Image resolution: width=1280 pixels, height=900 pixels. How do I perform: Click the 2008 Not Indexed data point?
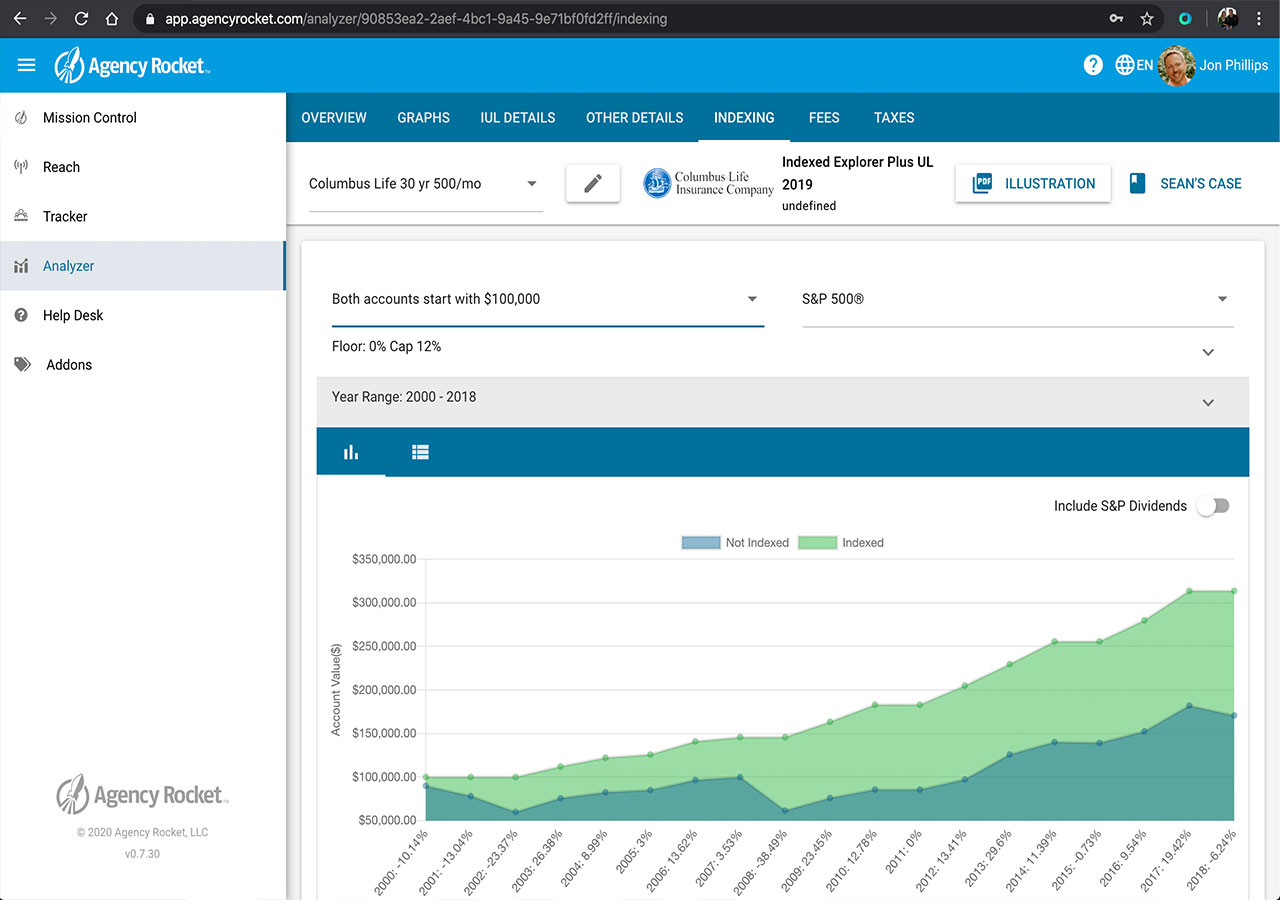(x=785, y=811)
